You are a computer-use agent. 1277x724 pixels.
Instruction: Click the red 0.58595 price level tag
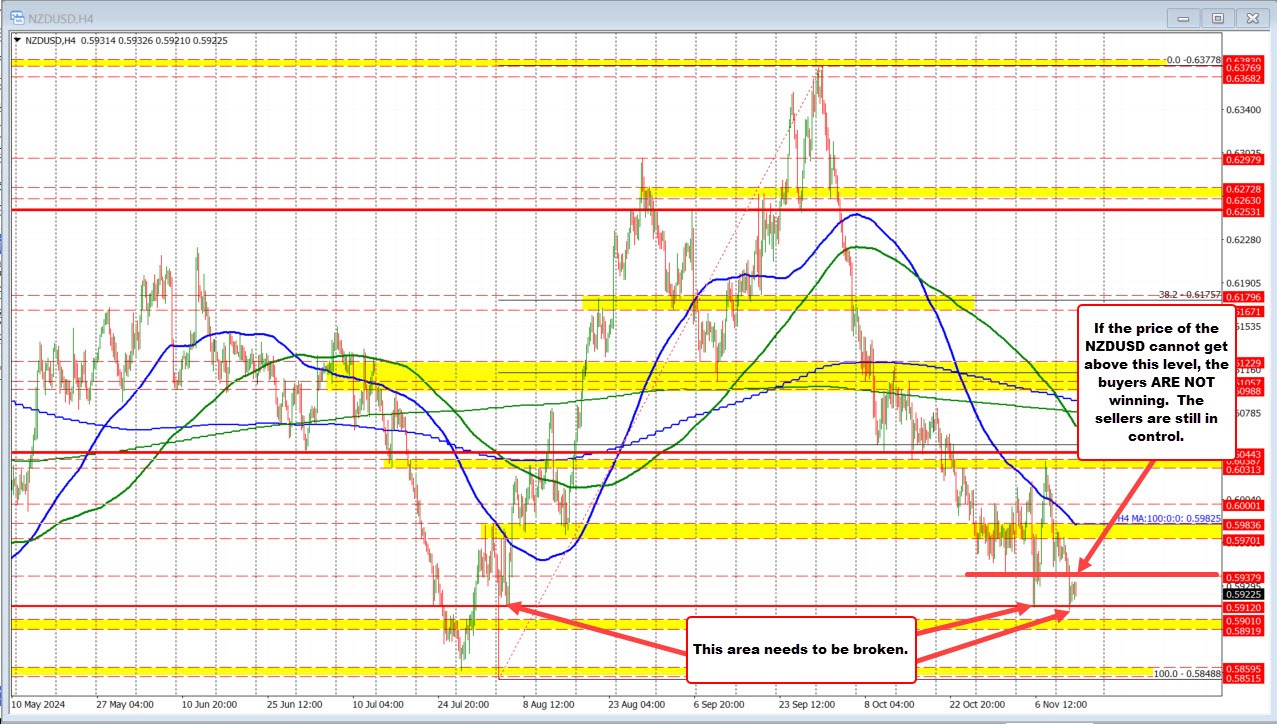[x=1242, y=667]
